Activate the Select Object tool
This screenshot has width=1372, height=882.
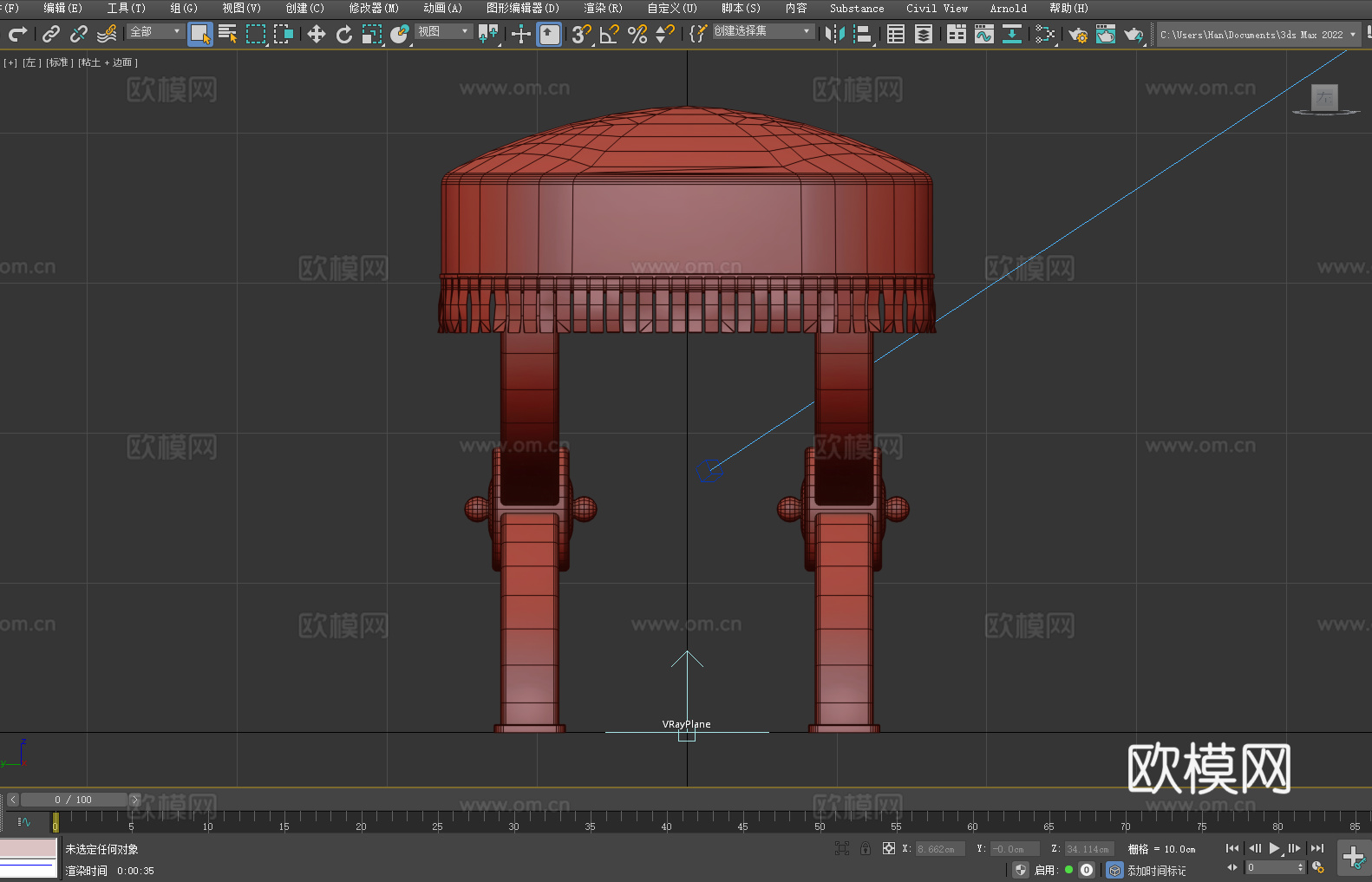click(x=200, y=34)
